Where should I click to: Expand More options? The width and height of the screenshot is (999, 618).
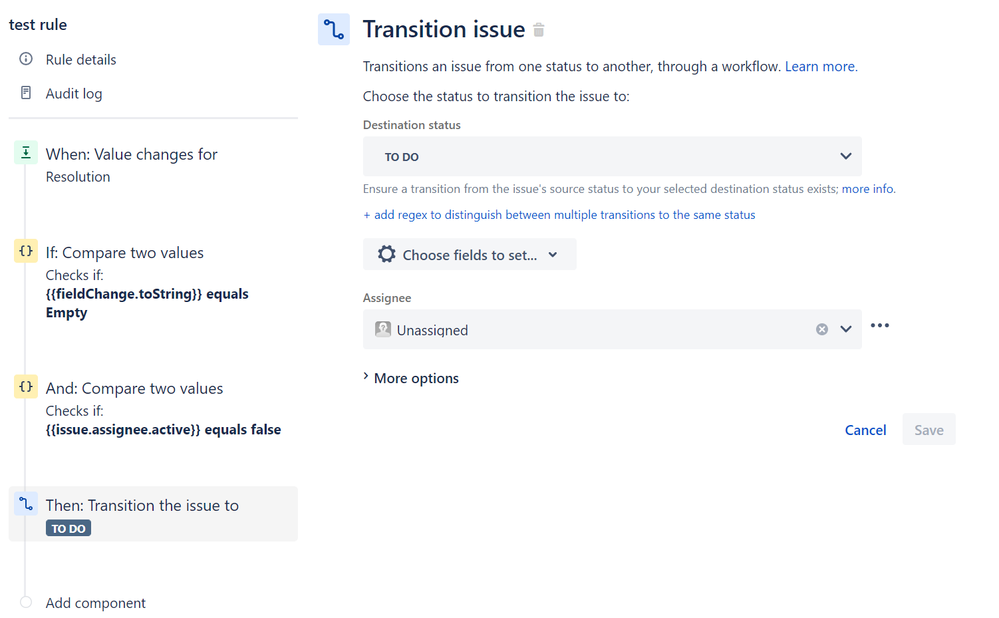coord(411,378)
